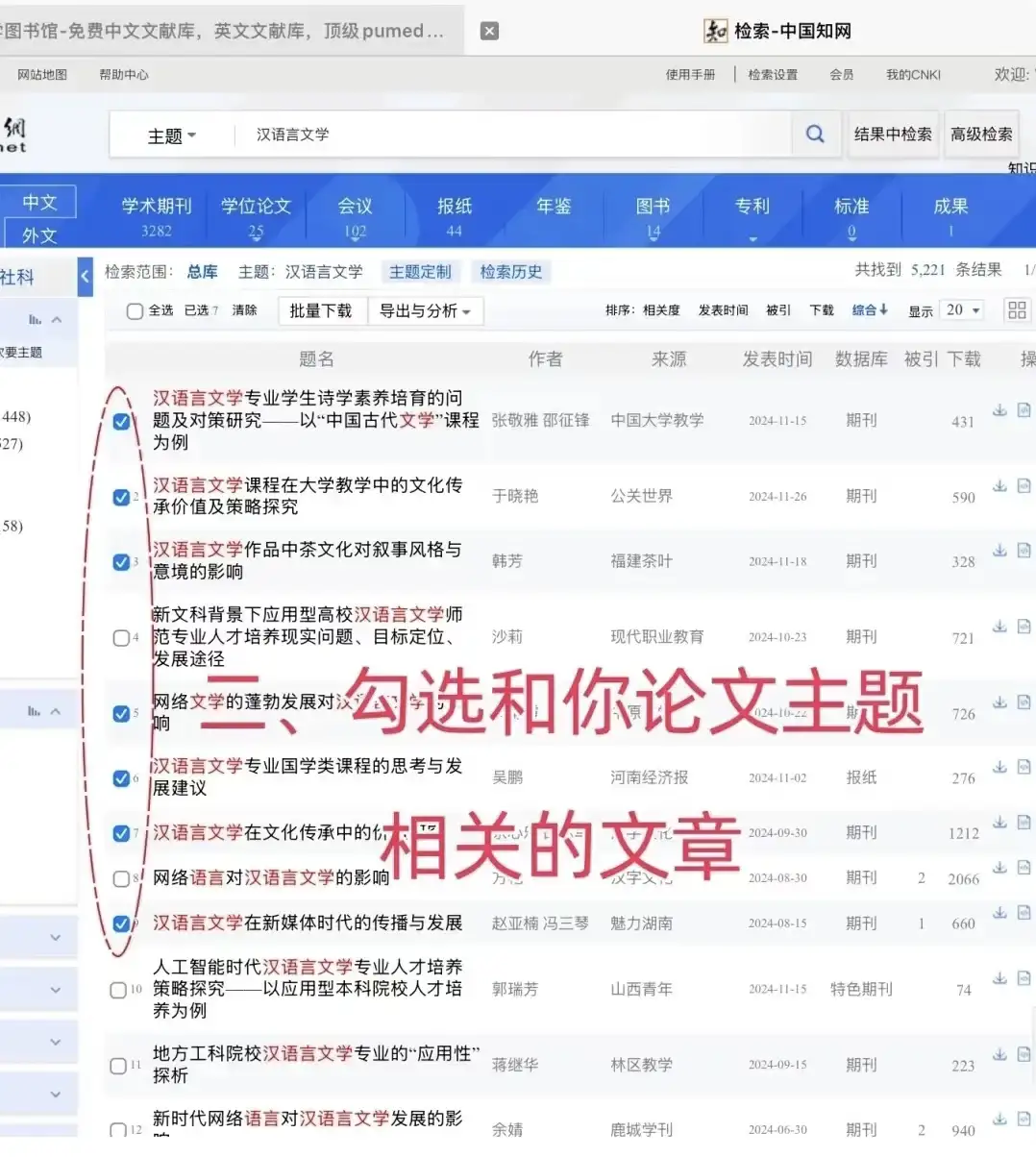1036x1157 pixels.
Task: Open the 导出与分析 dropdown
Action: tap(426, 310)
